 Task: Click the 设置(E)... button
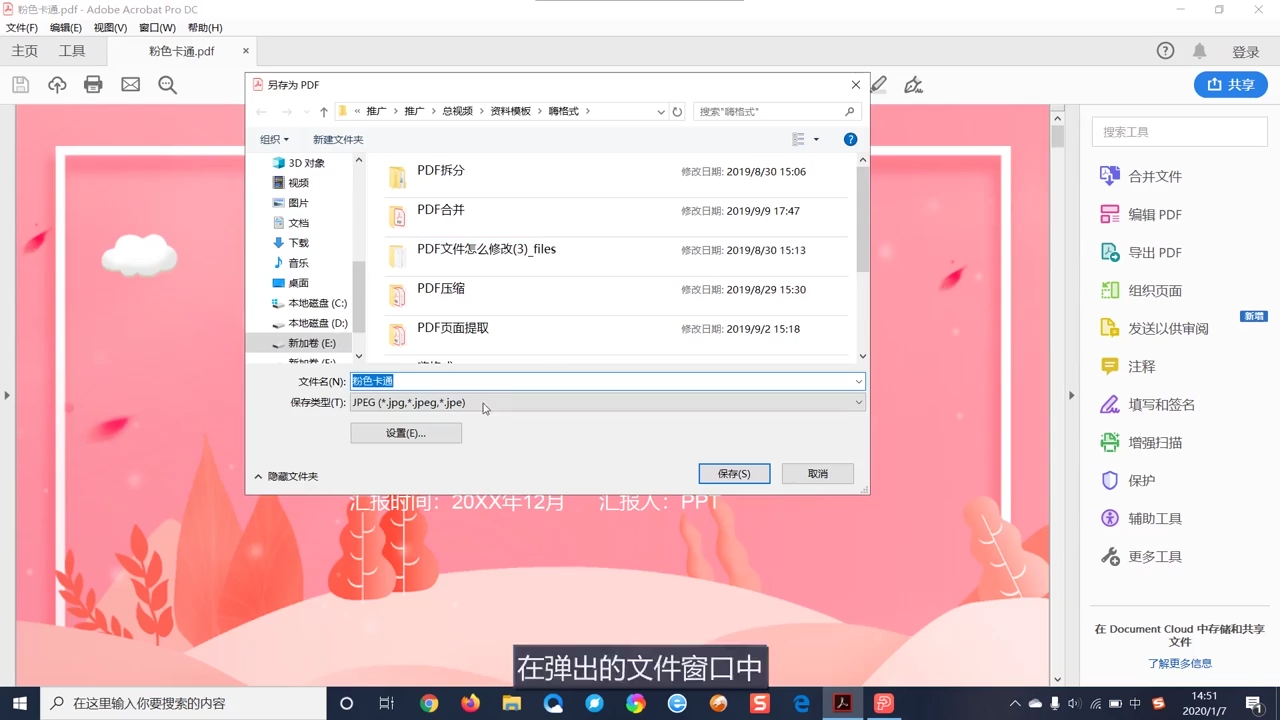click(x=406, y=432)
